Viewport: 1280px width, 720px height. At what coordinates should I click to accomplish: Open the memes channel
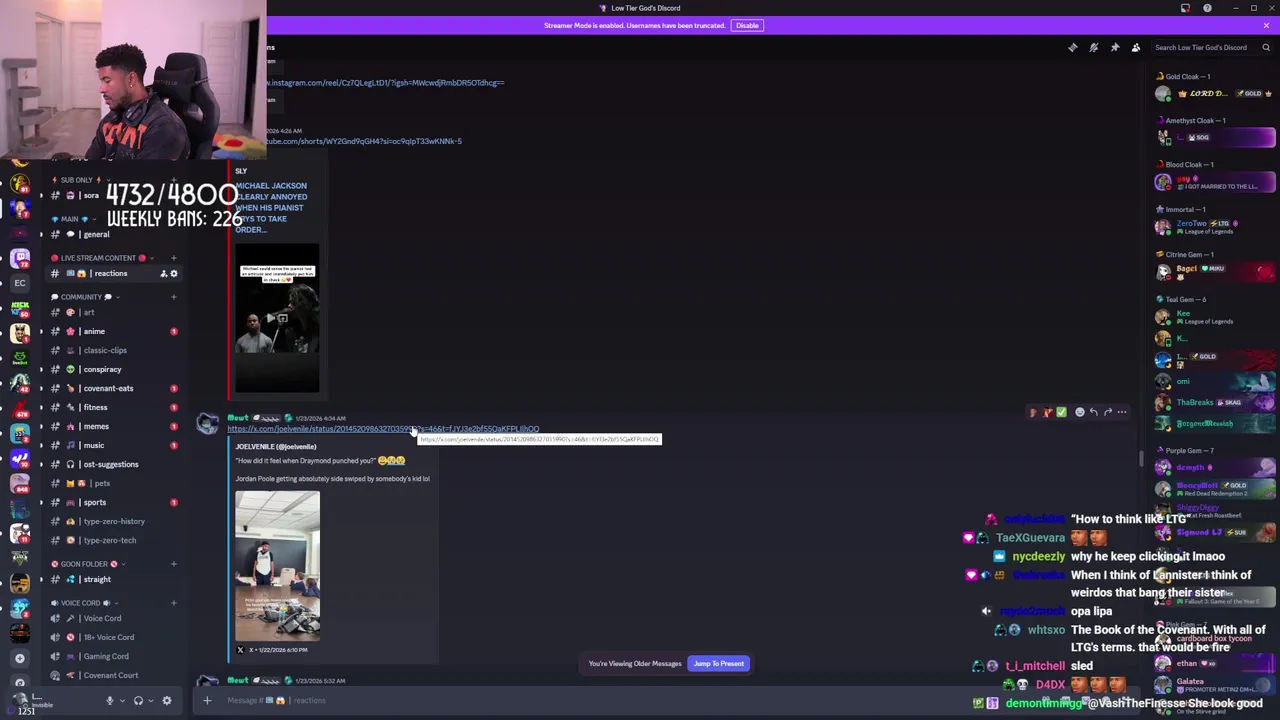pos(114,427)
